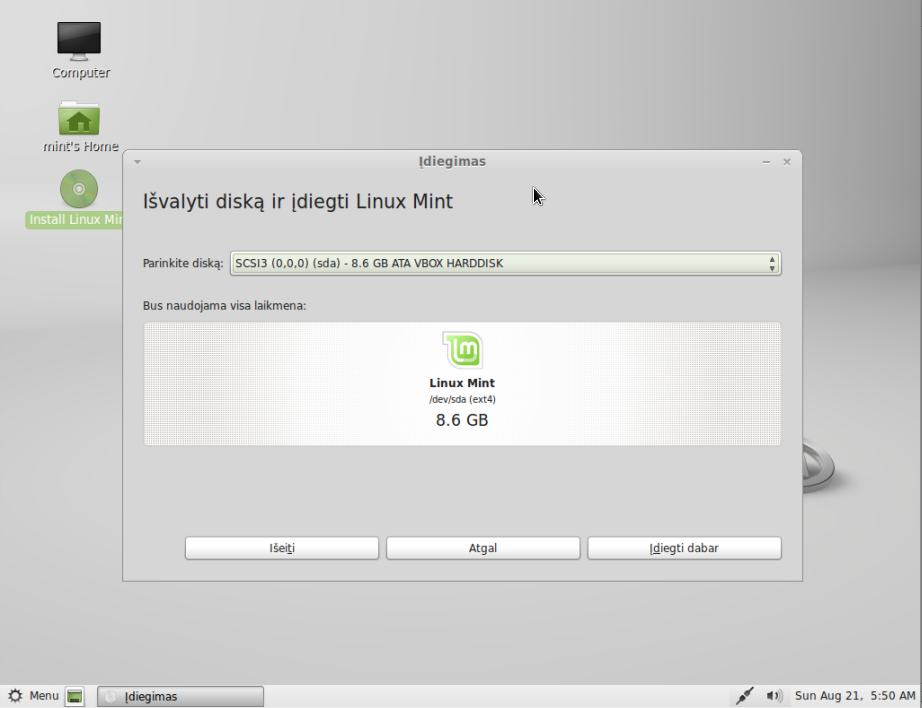Screen dimensions: 922x708
Task: Click the 8.6 GB size label
Action: pos(462,420)
